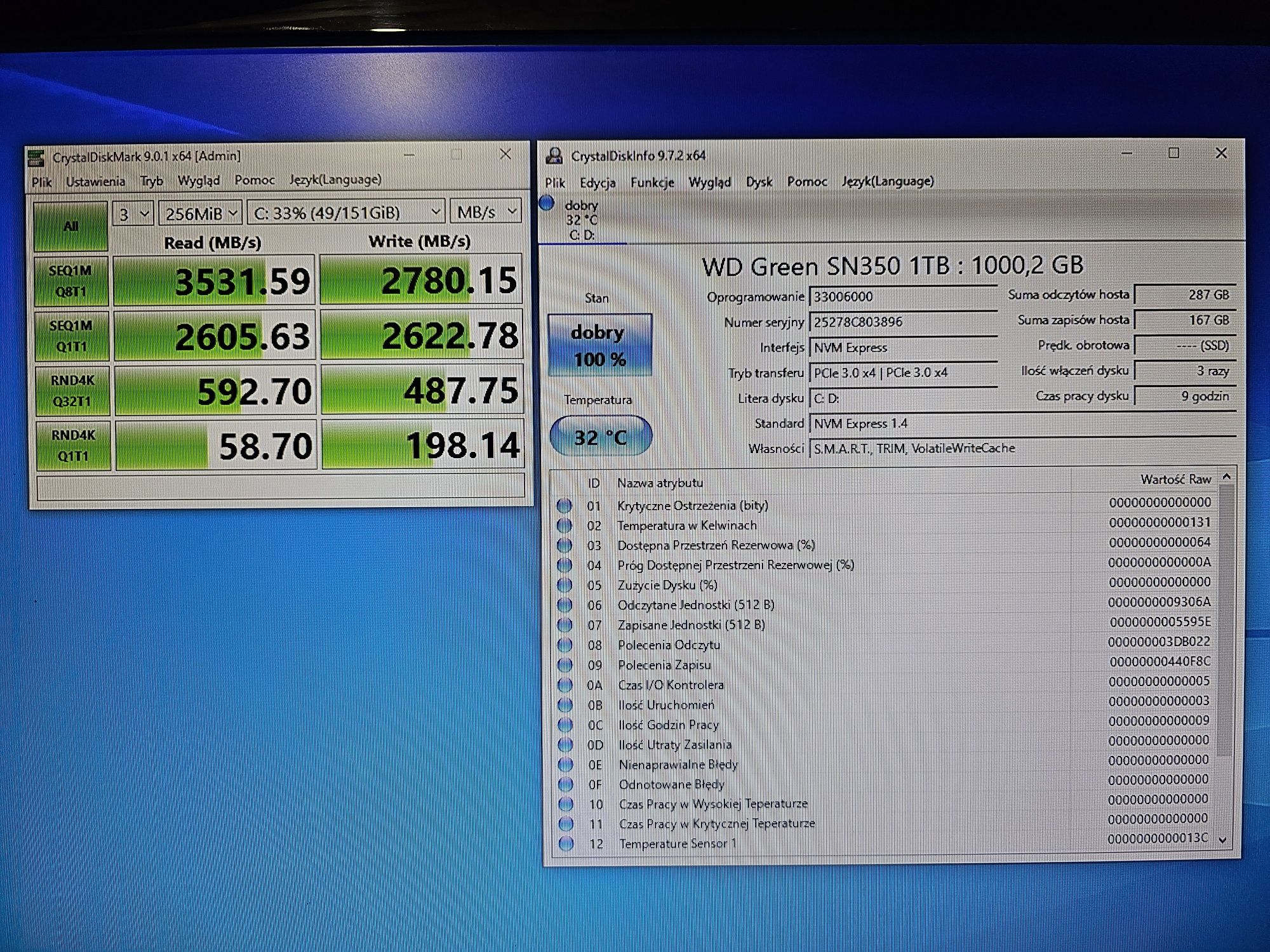Click status dot for Temperature Sensor 1 row

point(566,843)
